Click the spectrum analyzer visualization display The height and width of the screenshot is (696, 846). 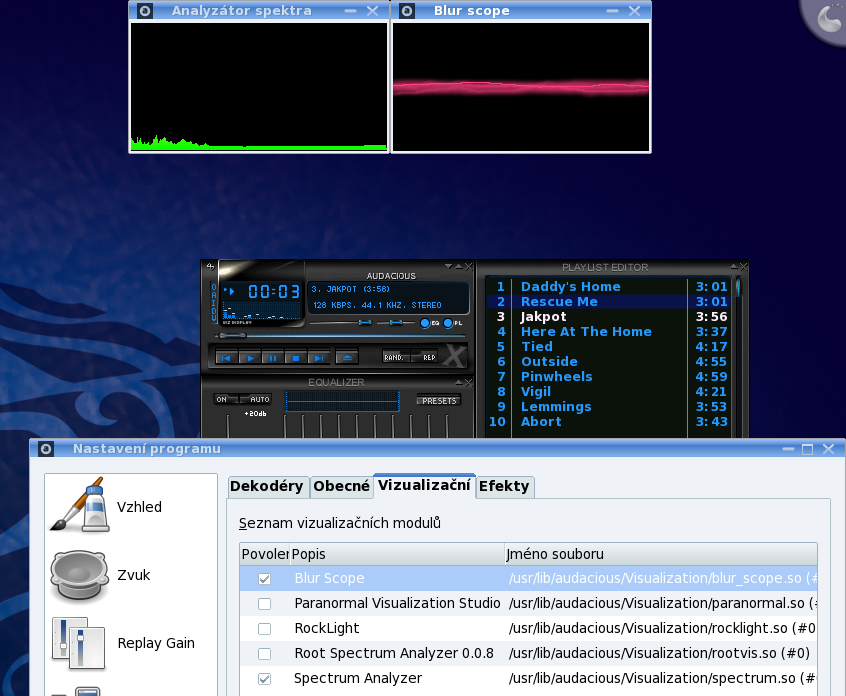(x=259, y=87)
